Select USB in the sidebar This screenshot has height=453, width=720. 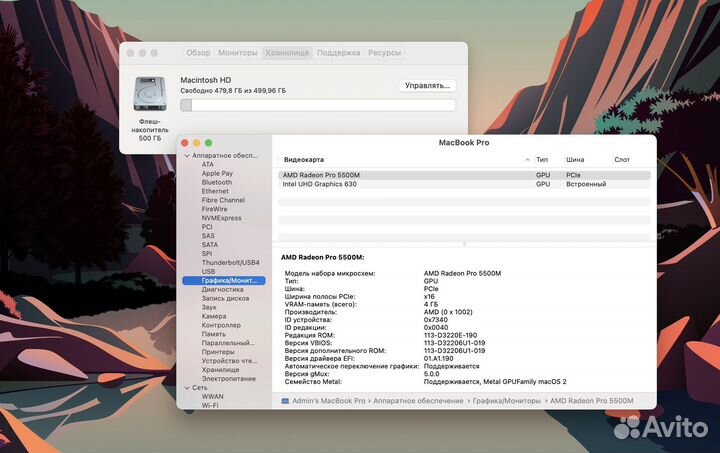tap(208, 271)
